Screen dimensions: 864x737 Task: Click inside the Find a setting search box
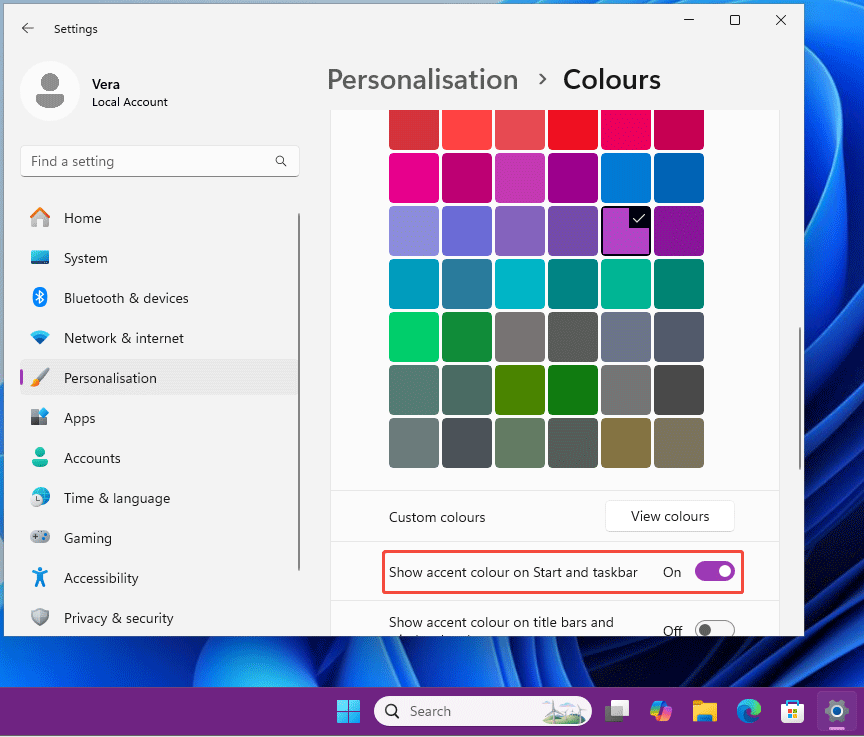pyautogui.click(x=160, y=161)
